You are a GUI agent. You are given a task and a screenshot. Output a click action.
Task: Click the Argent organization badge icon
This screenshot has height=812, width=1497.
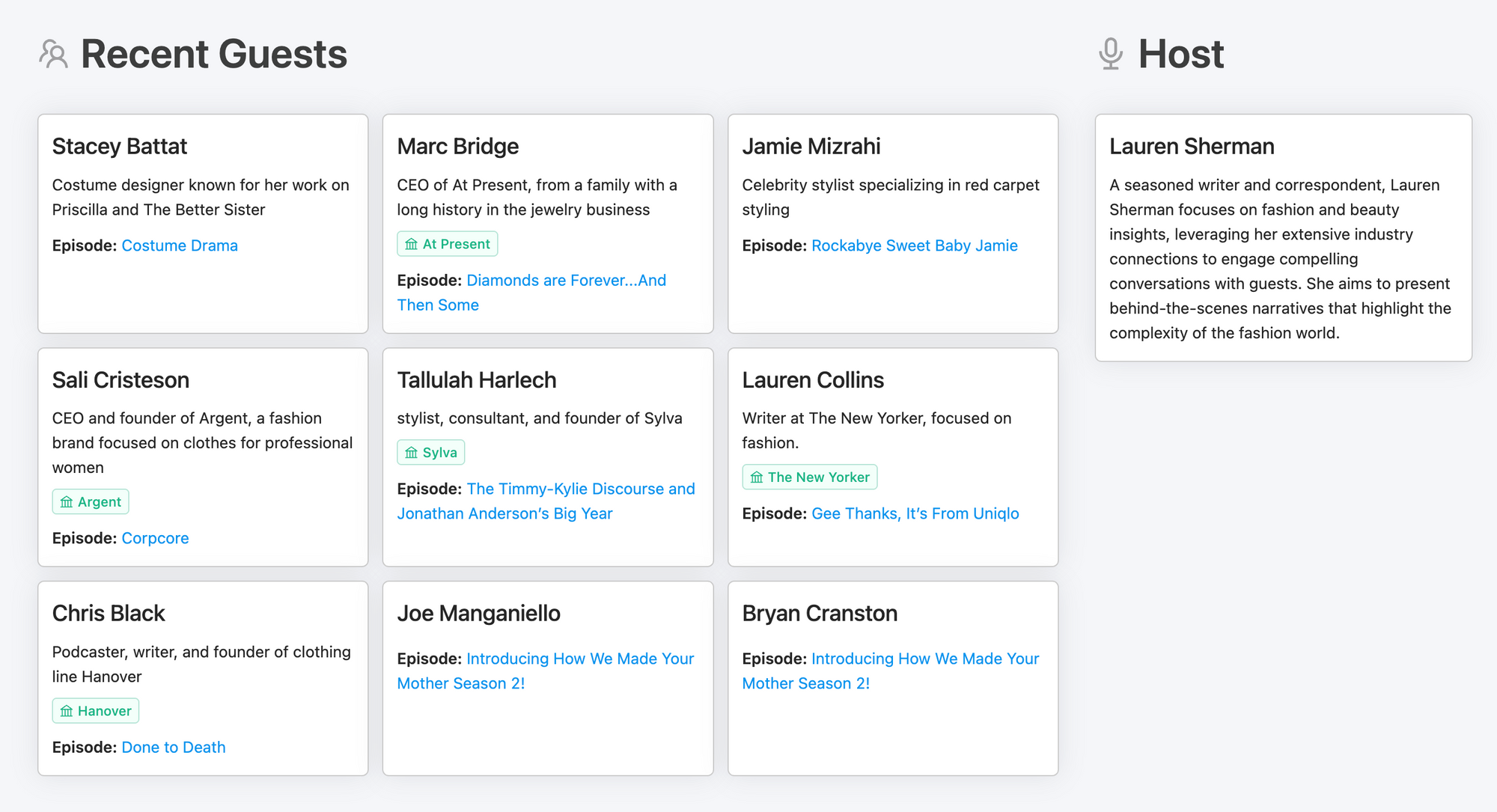click(x=67, y=502)
